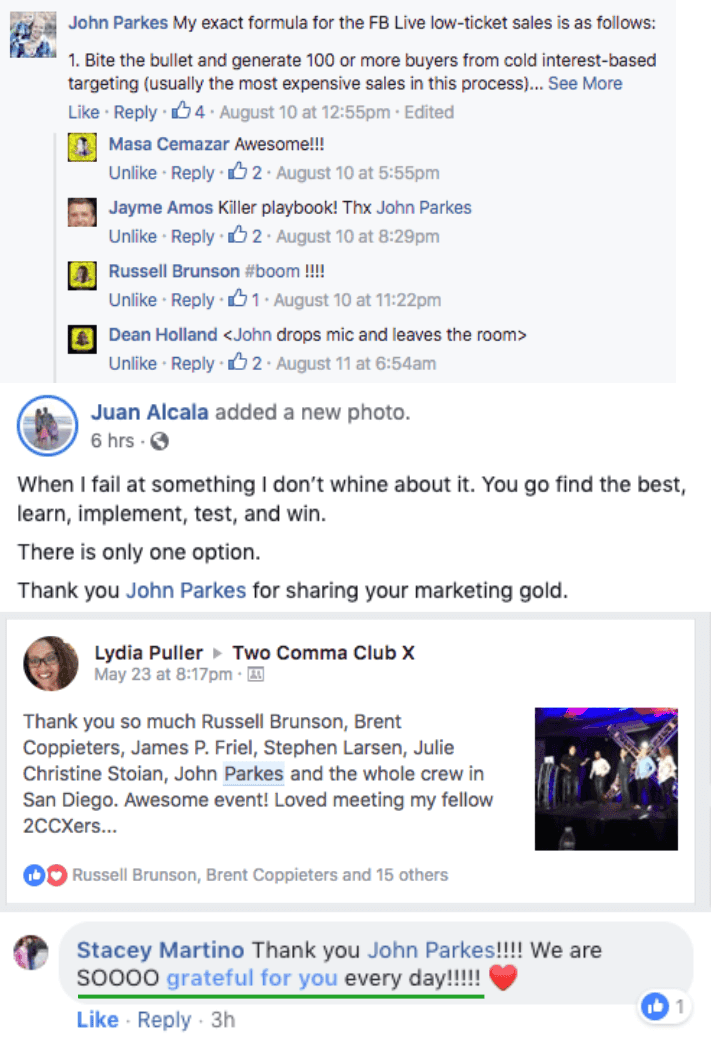
Task: Click the #boom hashtag link
Action: [x=272, y=271]
